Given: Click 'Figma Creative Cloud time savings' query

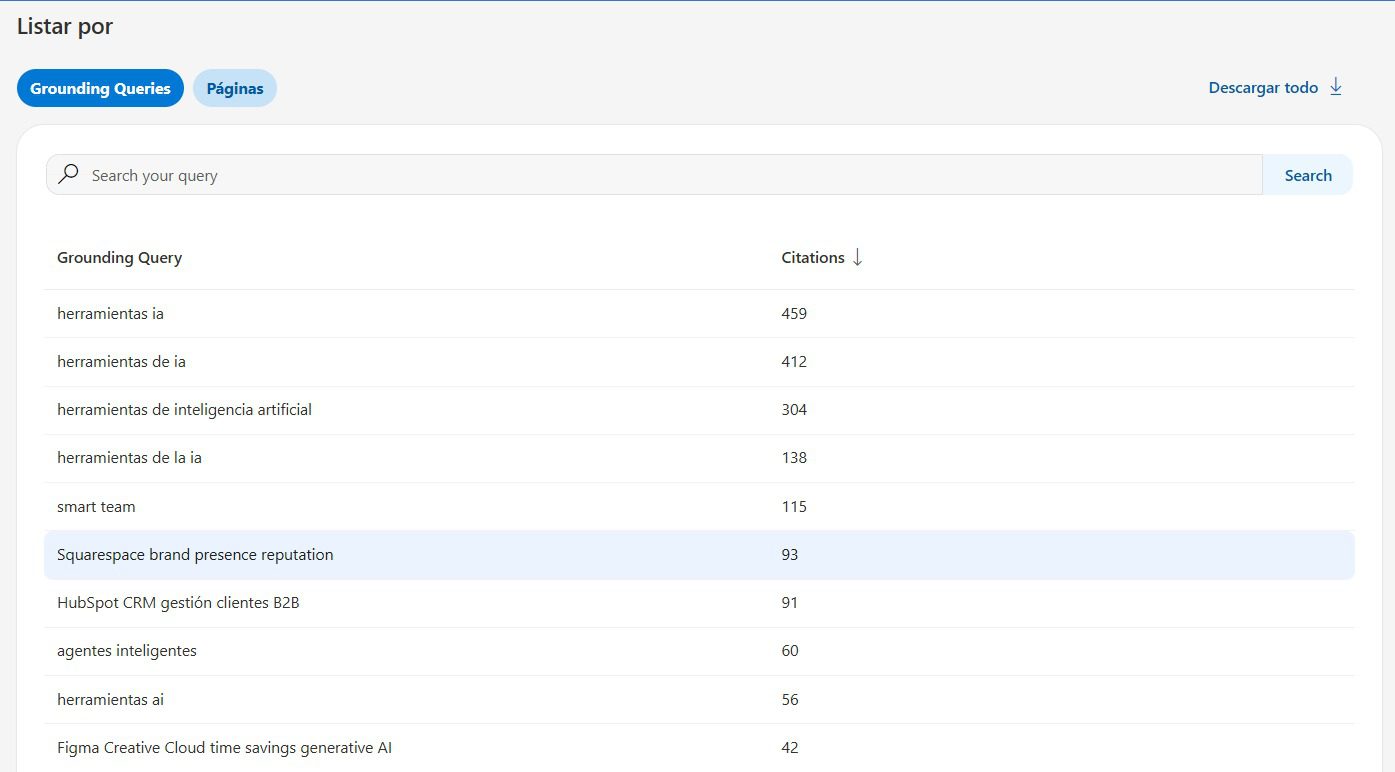Looking at the screenshot, I should coord(224,748).
